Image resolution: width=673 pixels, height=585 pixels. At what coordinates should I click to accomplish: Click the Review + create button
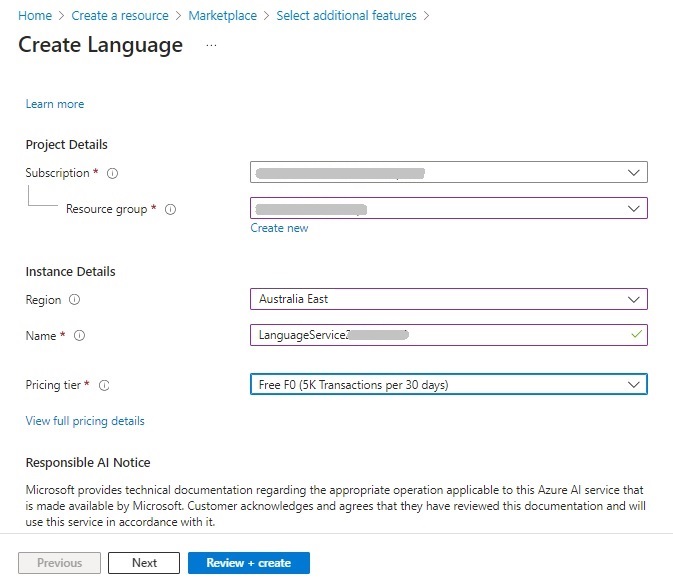point(248,563)
